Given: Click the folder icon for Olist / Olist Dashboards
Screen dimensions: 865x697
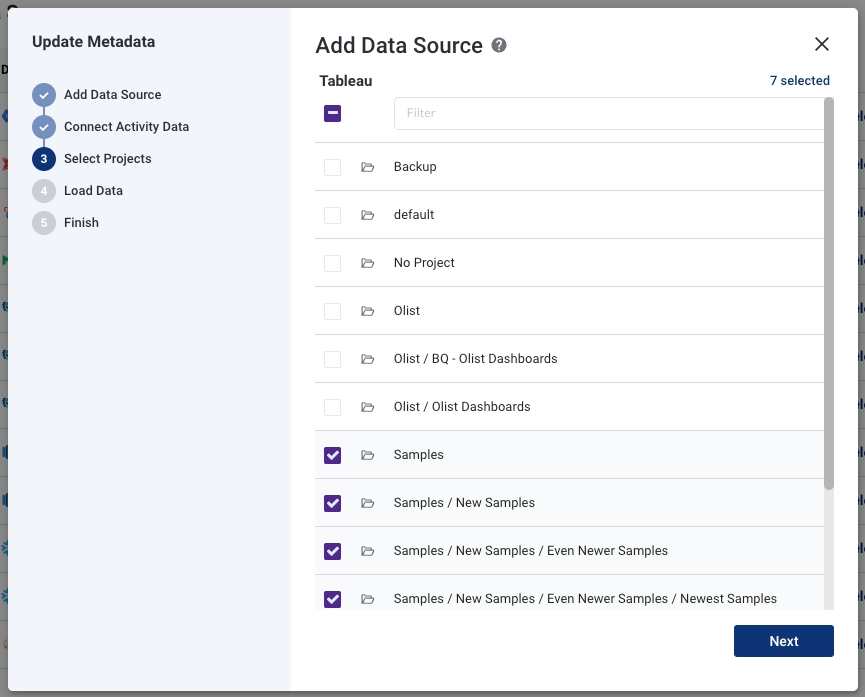Looking at the screenshot, I should (x=368, y=407).
